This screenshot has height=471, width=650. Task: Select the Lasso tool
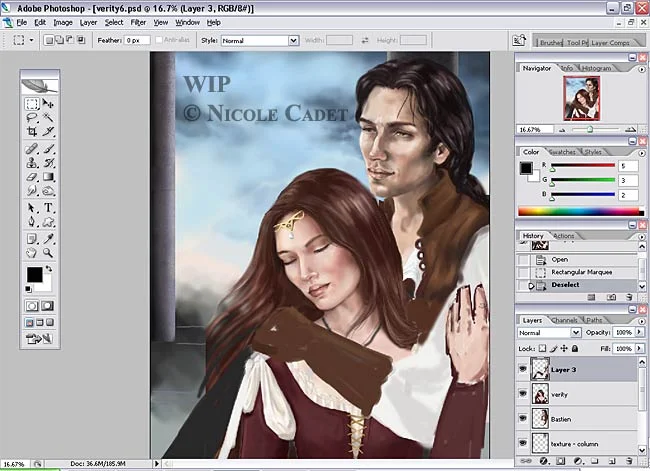click(32, 117)
